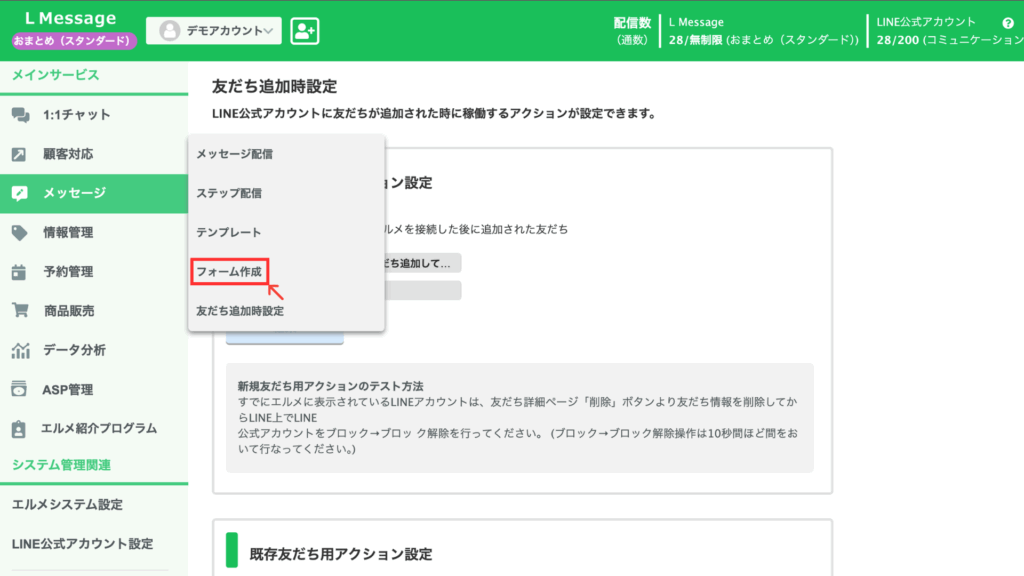Click the メッセージ sidebar icon
This screenshot has height=576, width=1024.
pos(20,193)
